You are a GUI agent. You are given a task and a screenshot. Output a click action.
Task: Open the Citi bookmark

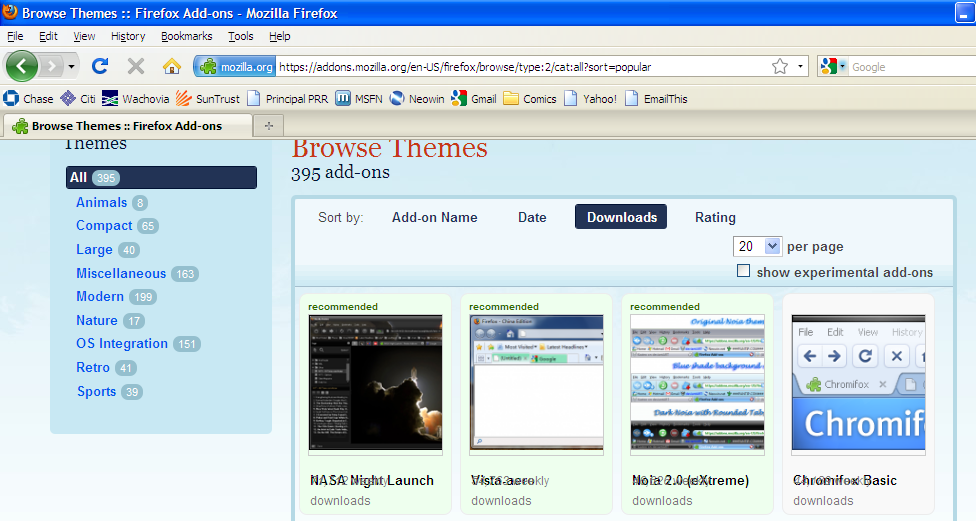pyautogui.click(x=77, y=98)
